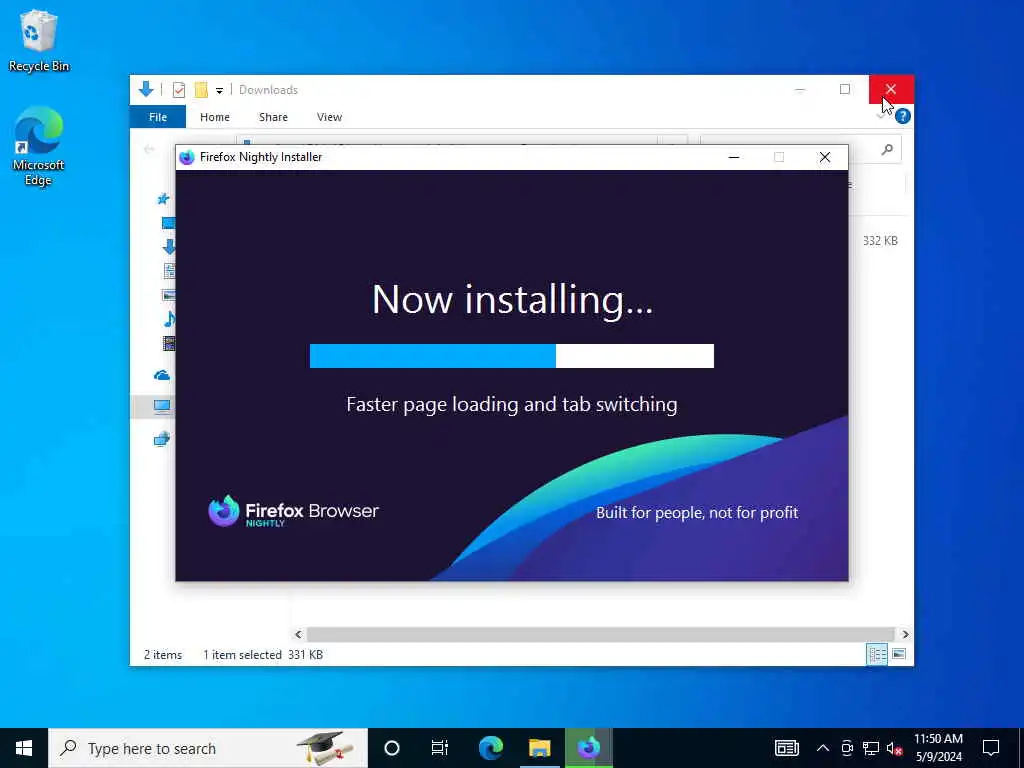Click the scroll right arrow in Explorer
The height and width of the screenshot is (768, 1024).
point(905,634)
